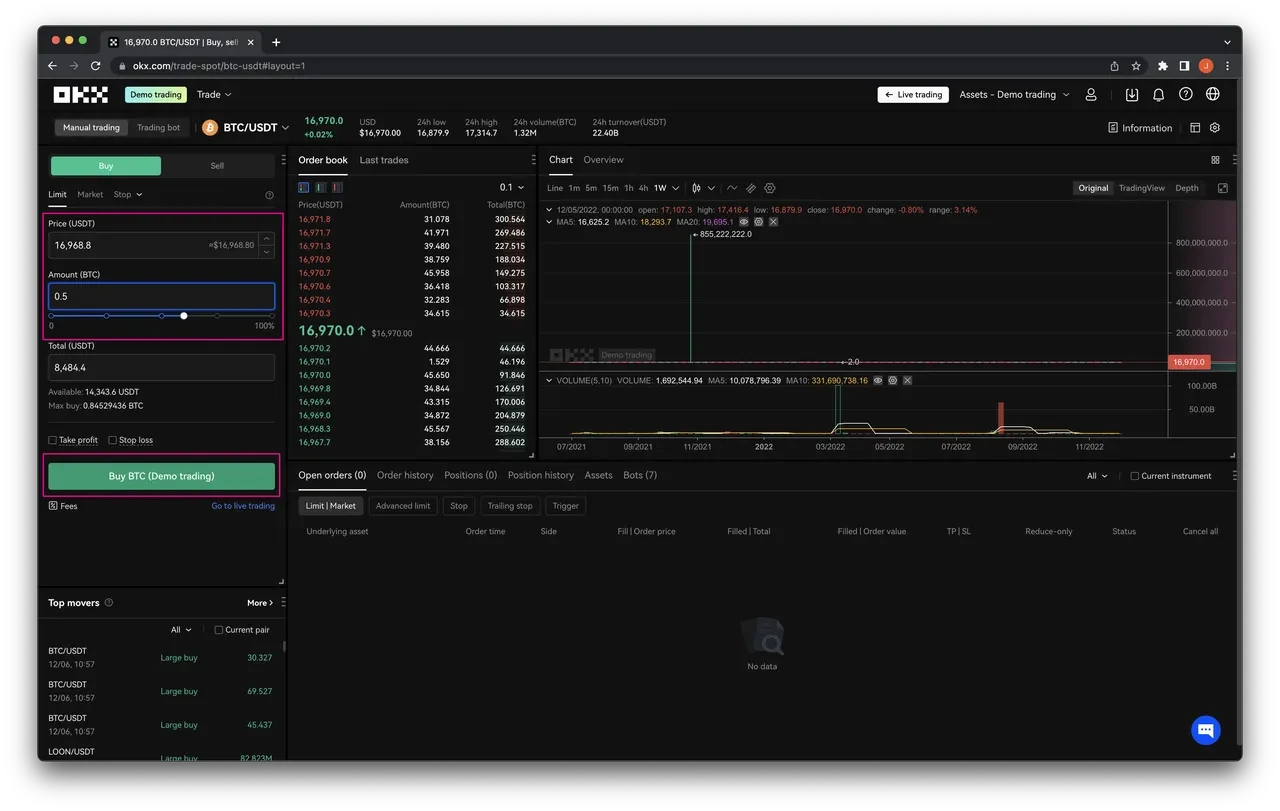The image size is (1280, 811).
Task: Switch chart to Depth view
Action: click(1187, 188)
